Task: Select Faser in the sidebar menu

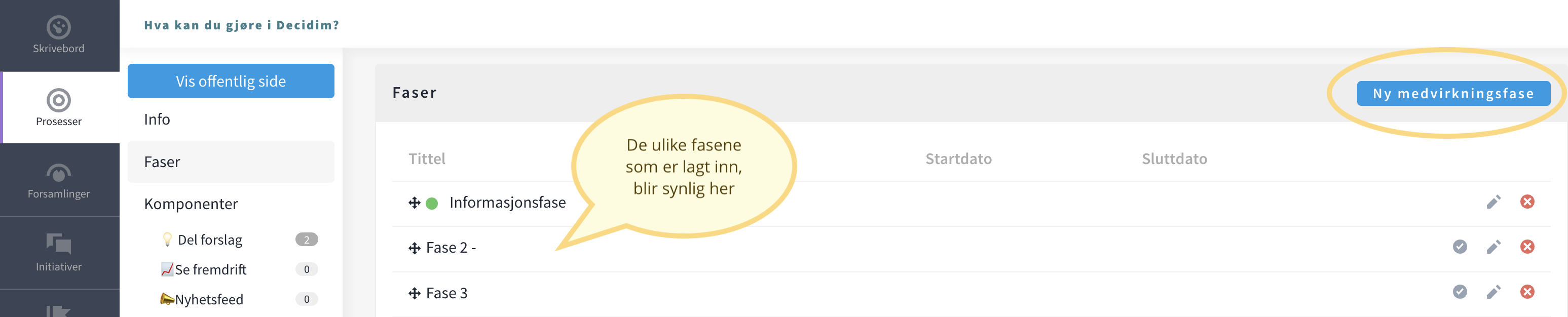Action: tap(162, 161)
